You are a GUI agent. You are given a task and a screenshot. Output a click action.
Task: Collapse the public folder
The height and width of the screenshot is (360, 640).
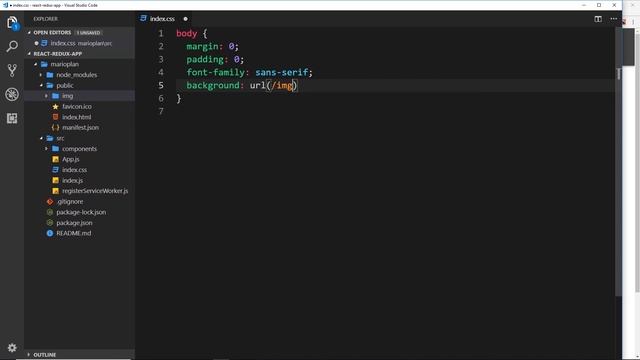tap(41, 85)
